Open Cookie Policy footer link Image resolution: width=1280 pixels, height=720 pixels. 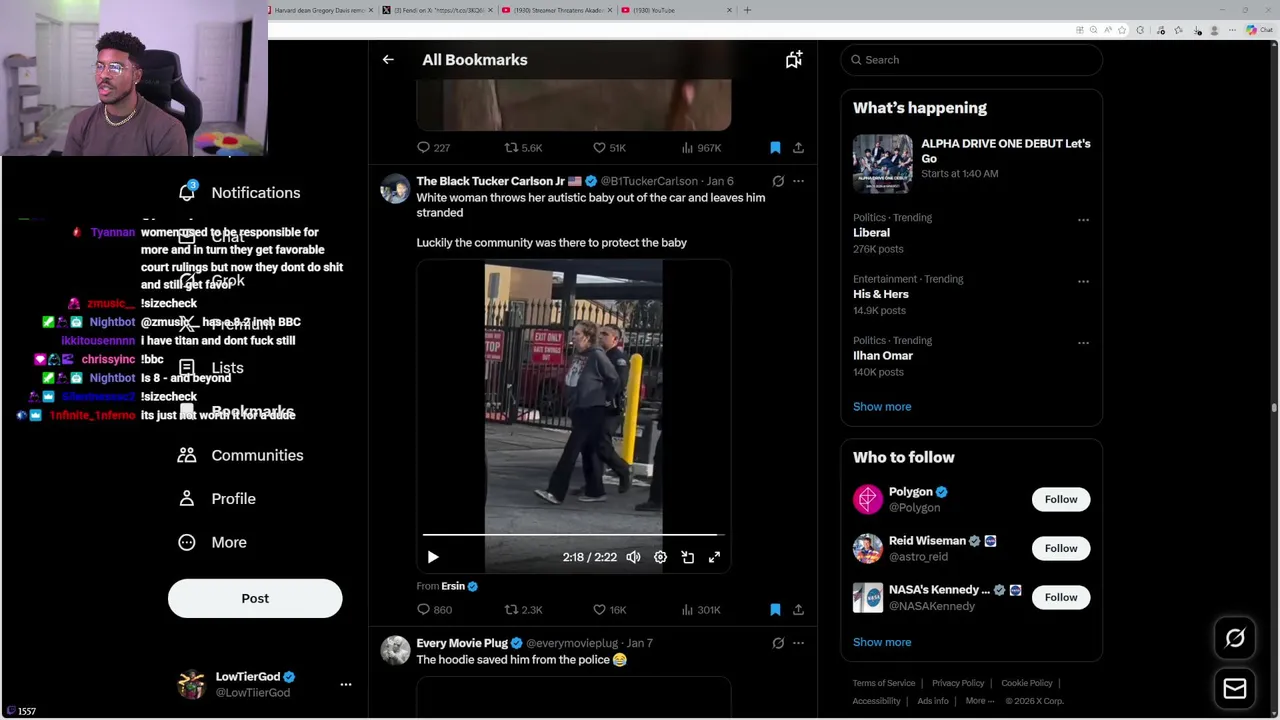(1027, 683)
